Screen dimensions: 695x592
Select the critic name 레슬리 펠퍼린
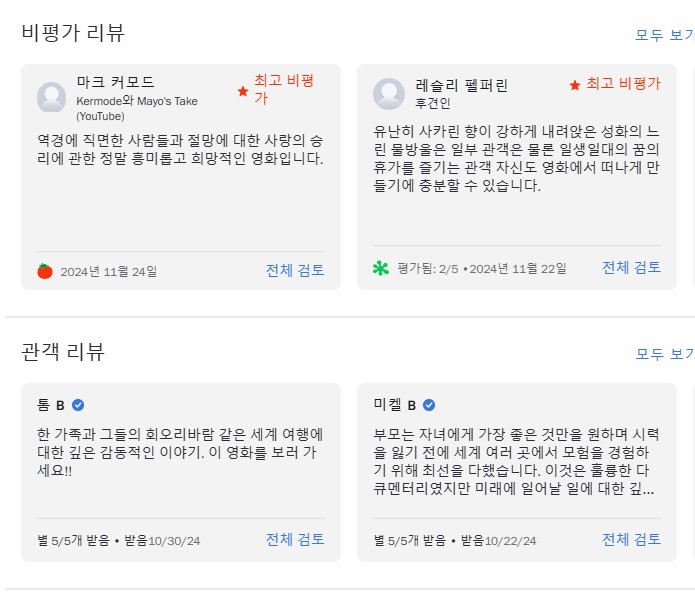[x=461, y=85]
